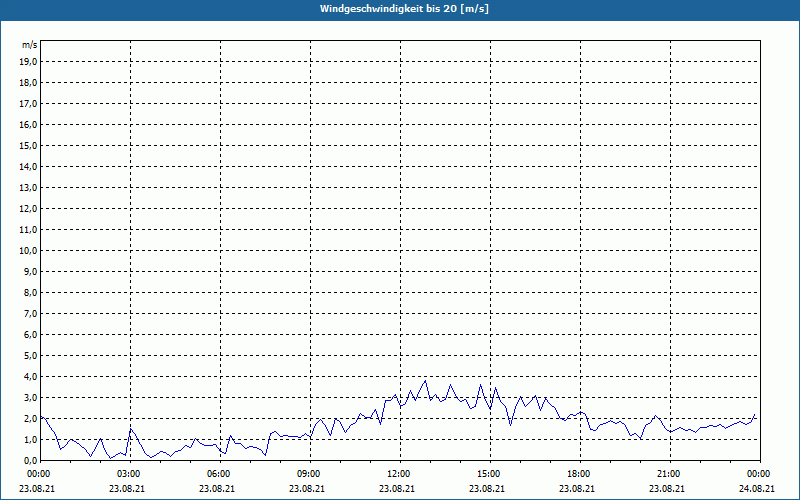Click the 17,0 y-axis label
Image resolution: width=800 pixels, height=500 pixels.
28,104
